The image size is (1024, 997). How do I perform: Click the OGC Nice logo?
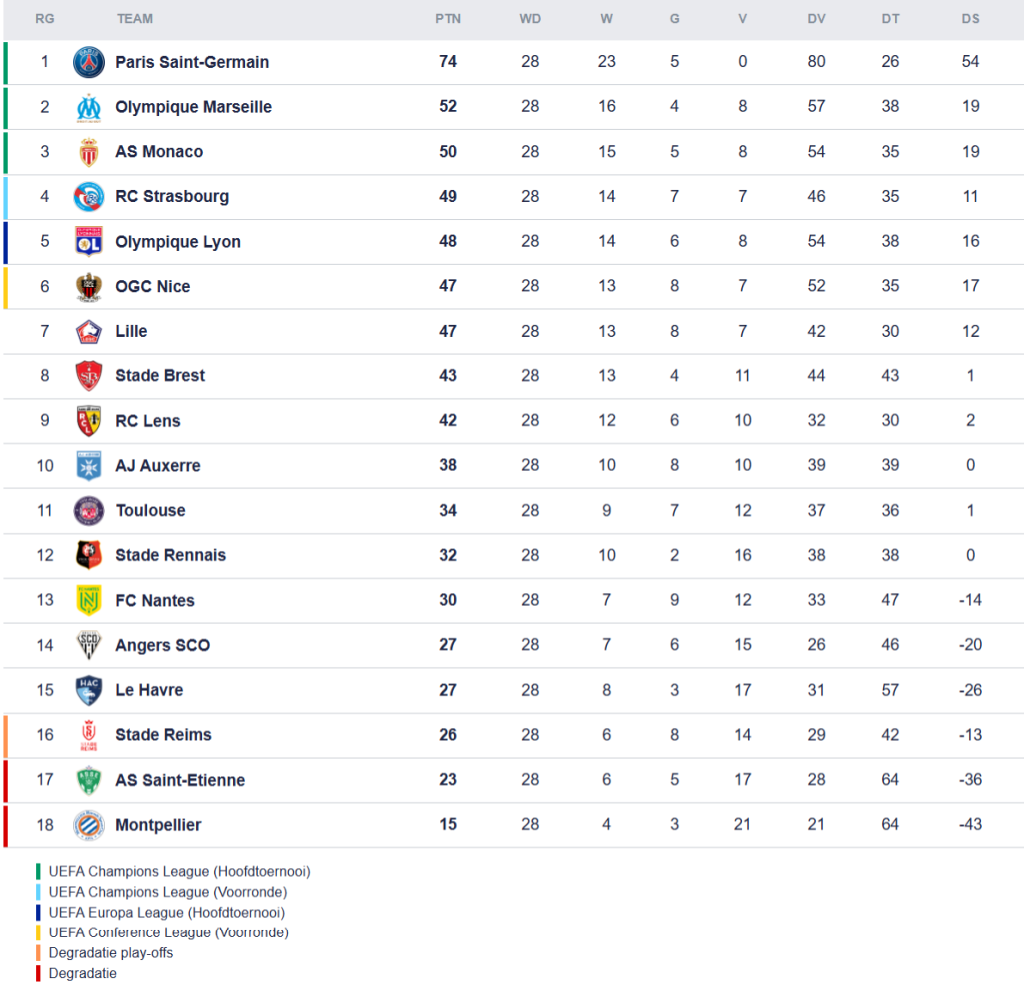click(x=89, y=286)
